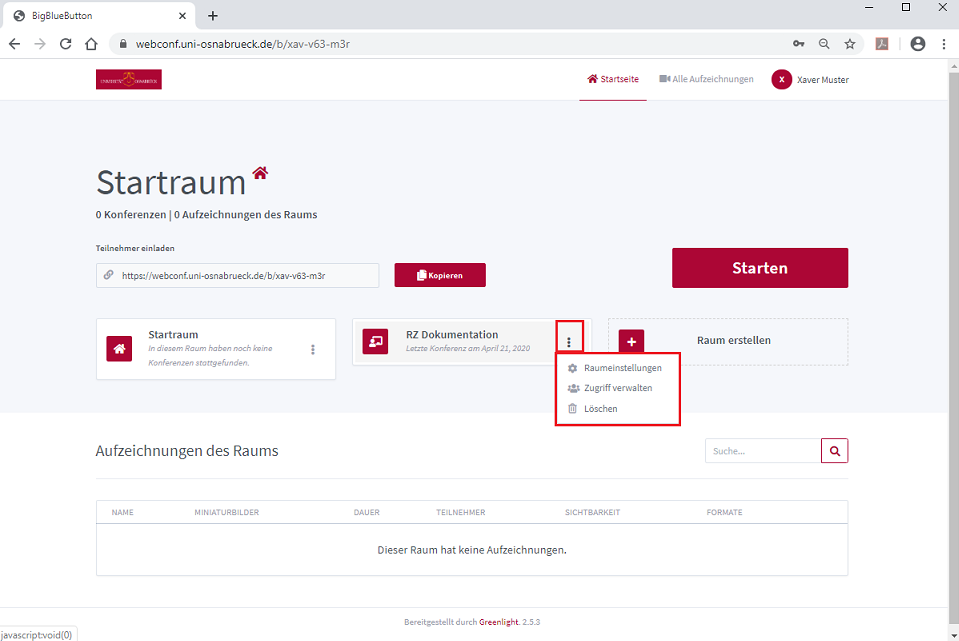Click the site lock icon in address bar
Image resolution: width=959 pixels, height=641 pixels.
point(123,44)
